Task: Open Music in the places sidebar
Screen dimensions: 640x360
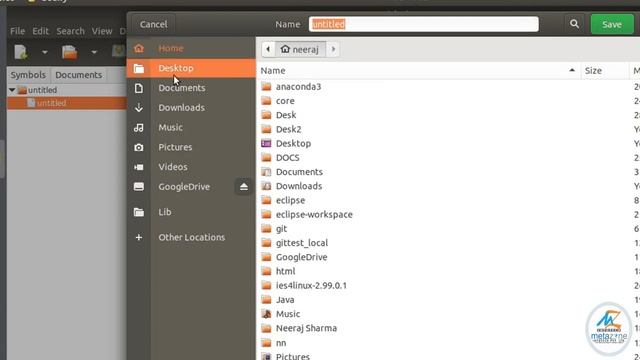Action: click(191, 127)
